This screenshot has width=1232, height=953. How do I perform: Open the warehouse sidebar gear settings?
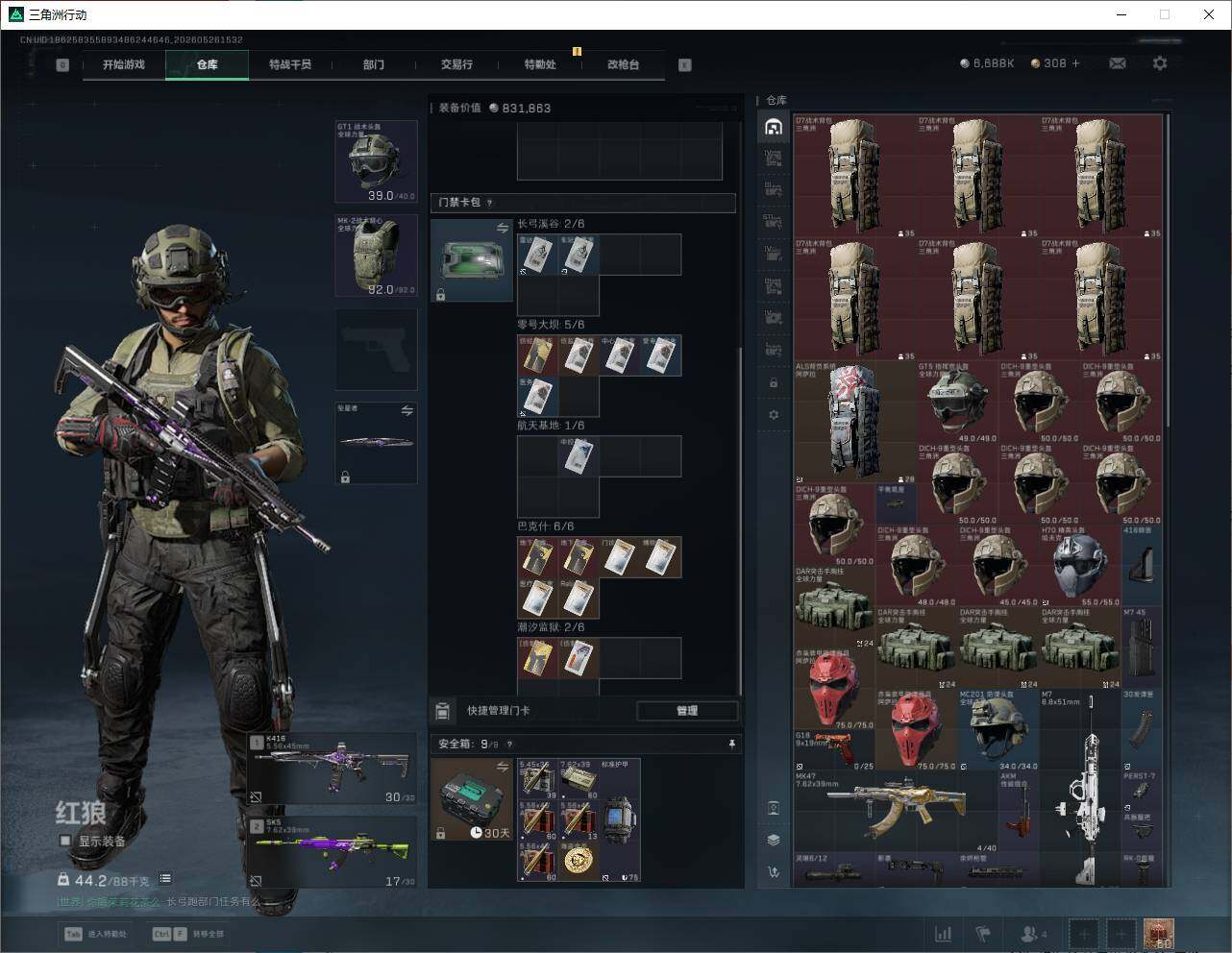tap(774, 415)
